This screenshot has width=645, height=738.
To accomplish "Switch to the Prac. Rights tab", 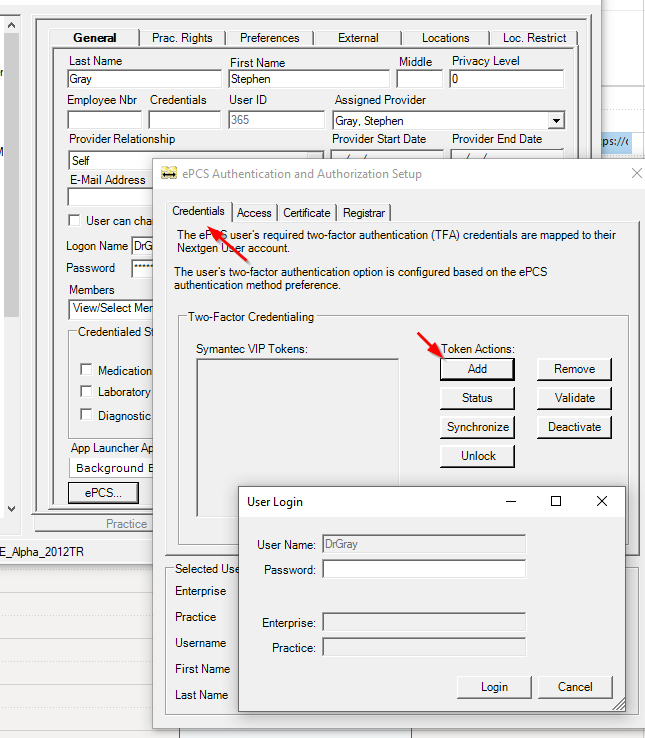I will pos(182,38).
